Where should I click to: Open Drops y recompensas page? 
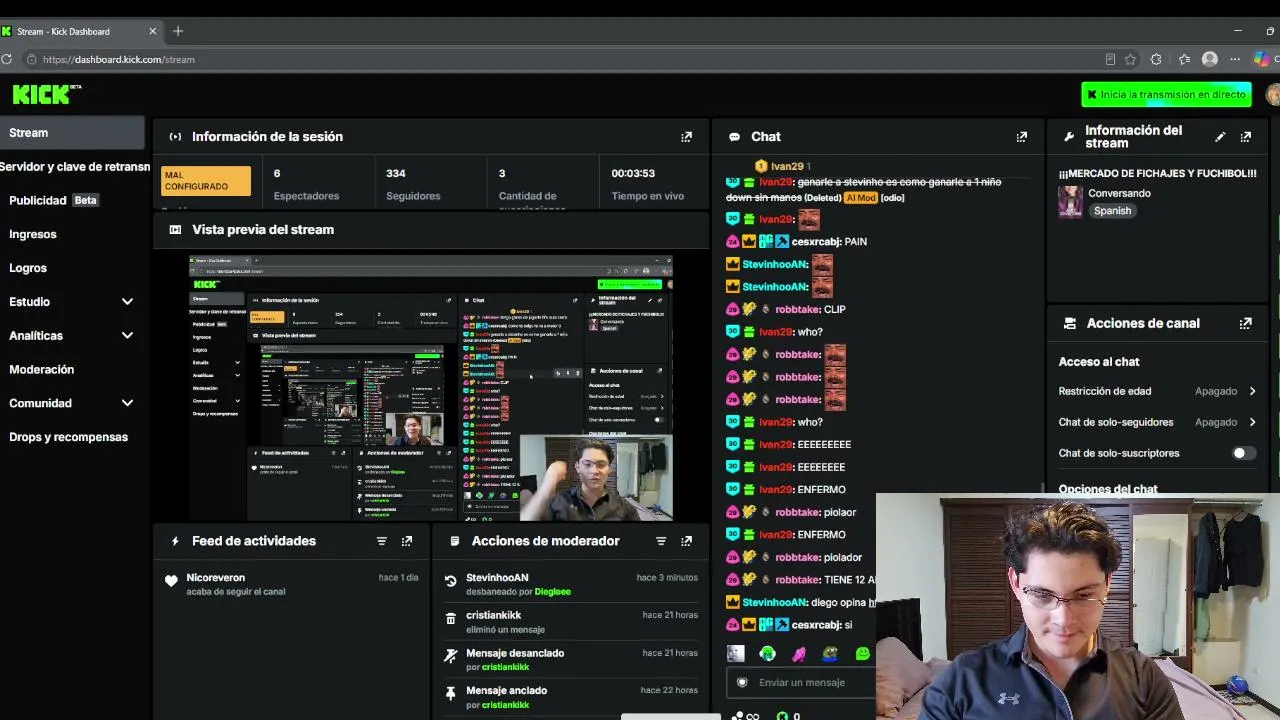tap(68, 437)
